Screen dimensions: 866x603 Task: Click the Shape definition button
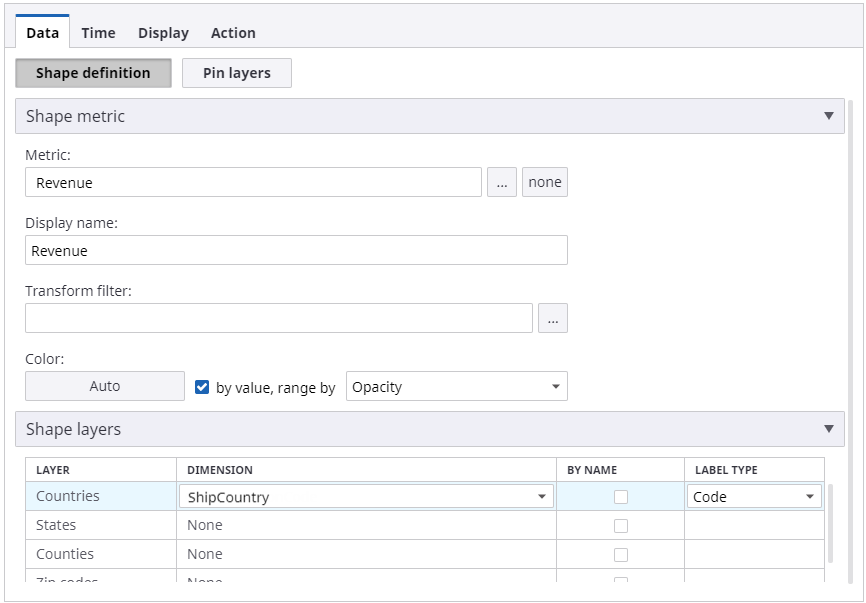coord(93,73)
